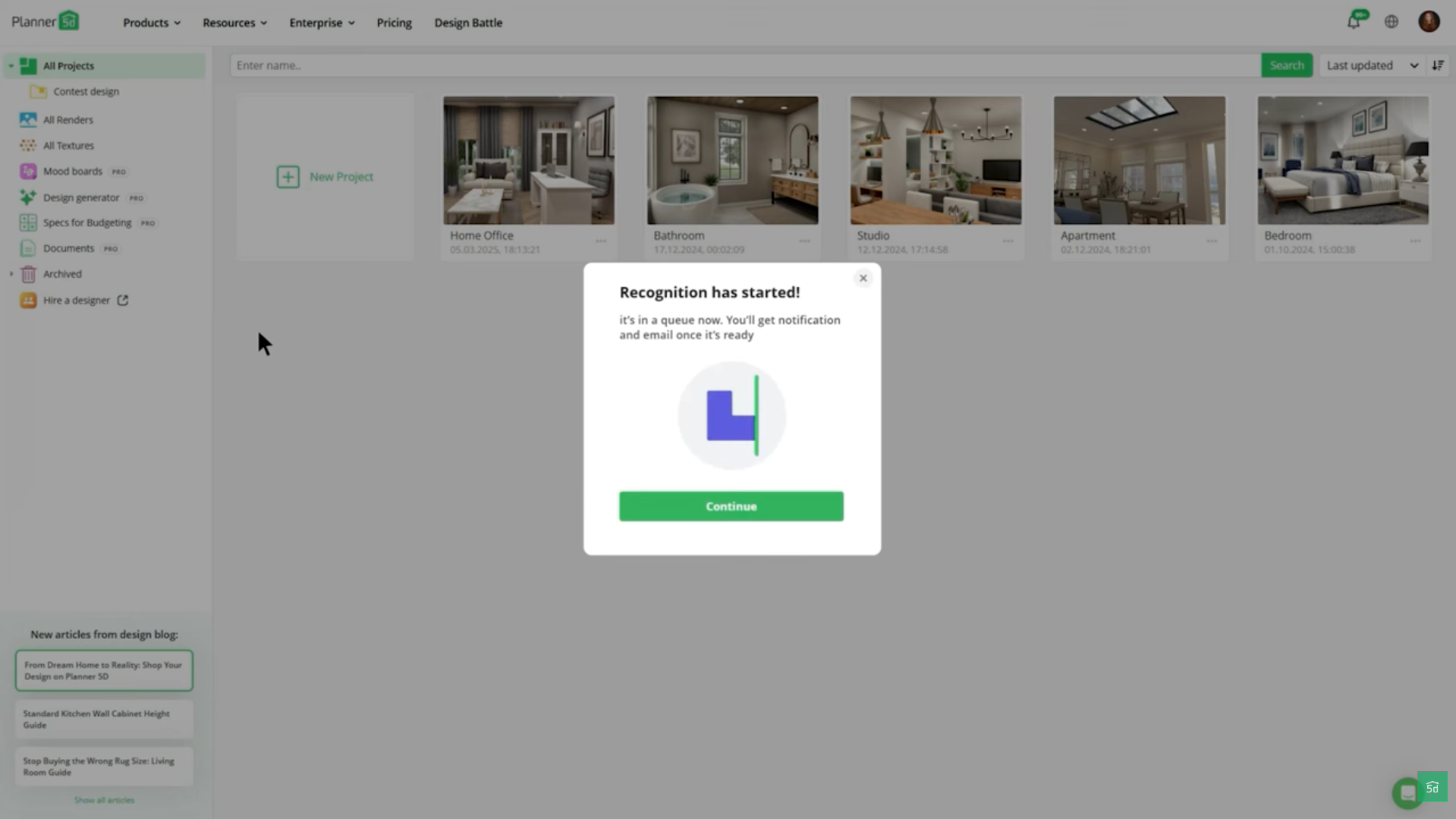Open the Show all articles link
The height and width of the screenshot is (819, 1456).
pyautogui.click(x=104, y=800)
